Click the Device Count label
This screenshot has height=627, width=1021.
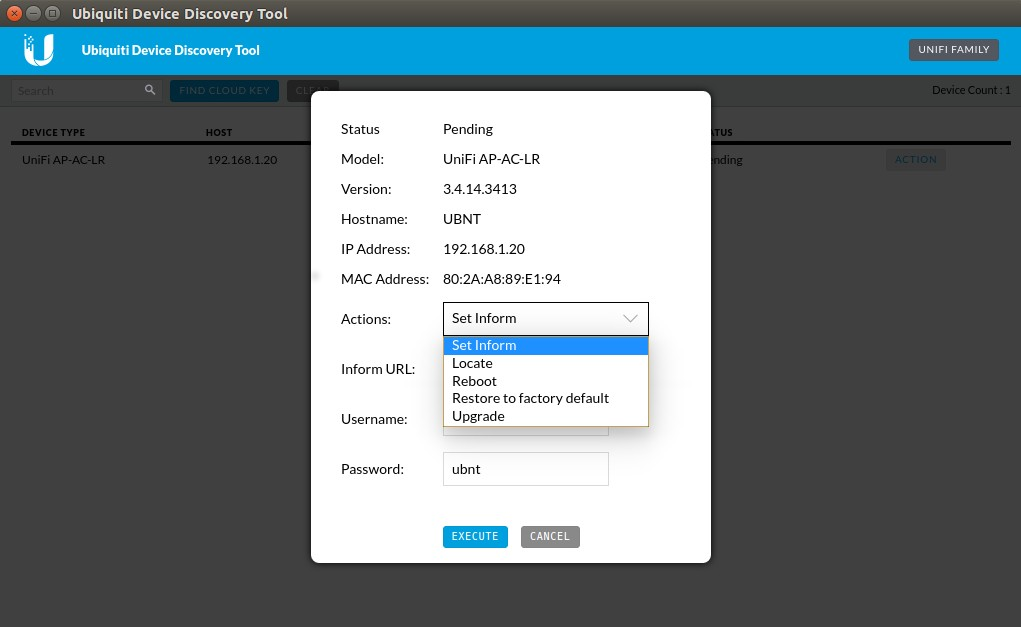tap(971, 90)
